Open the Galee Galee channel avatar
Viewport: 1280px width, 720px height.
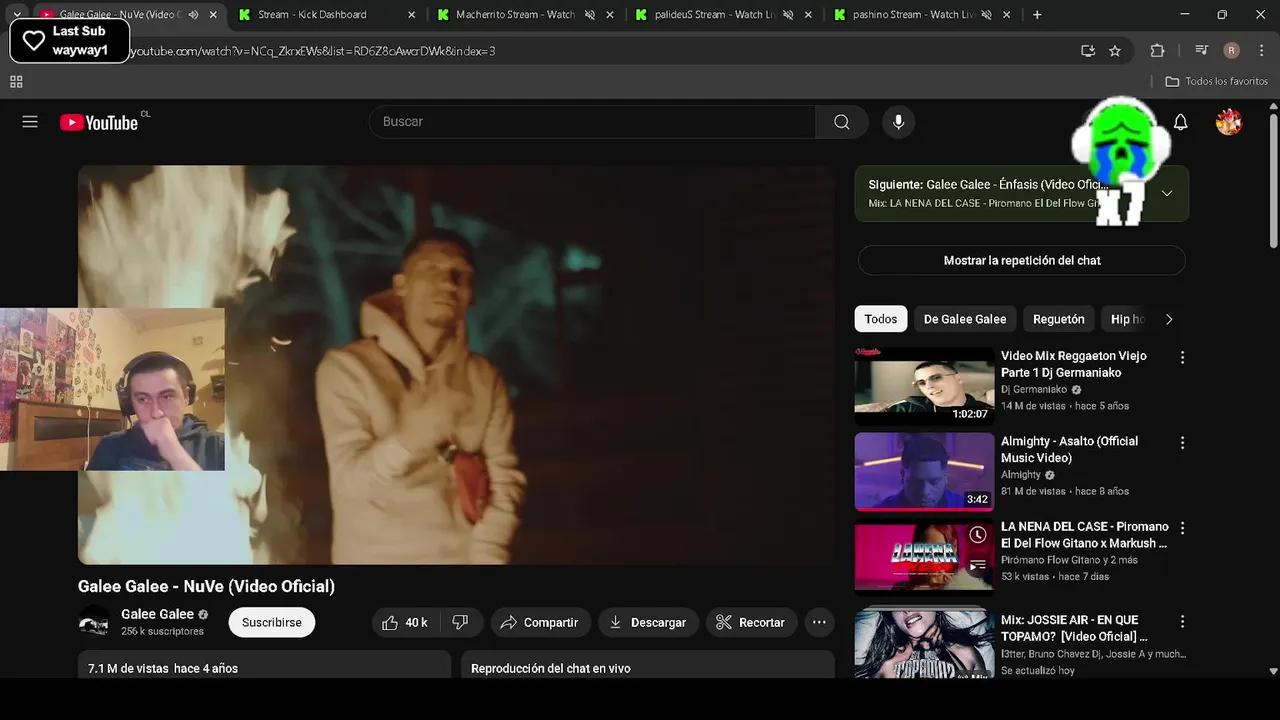tap(94, 622)
